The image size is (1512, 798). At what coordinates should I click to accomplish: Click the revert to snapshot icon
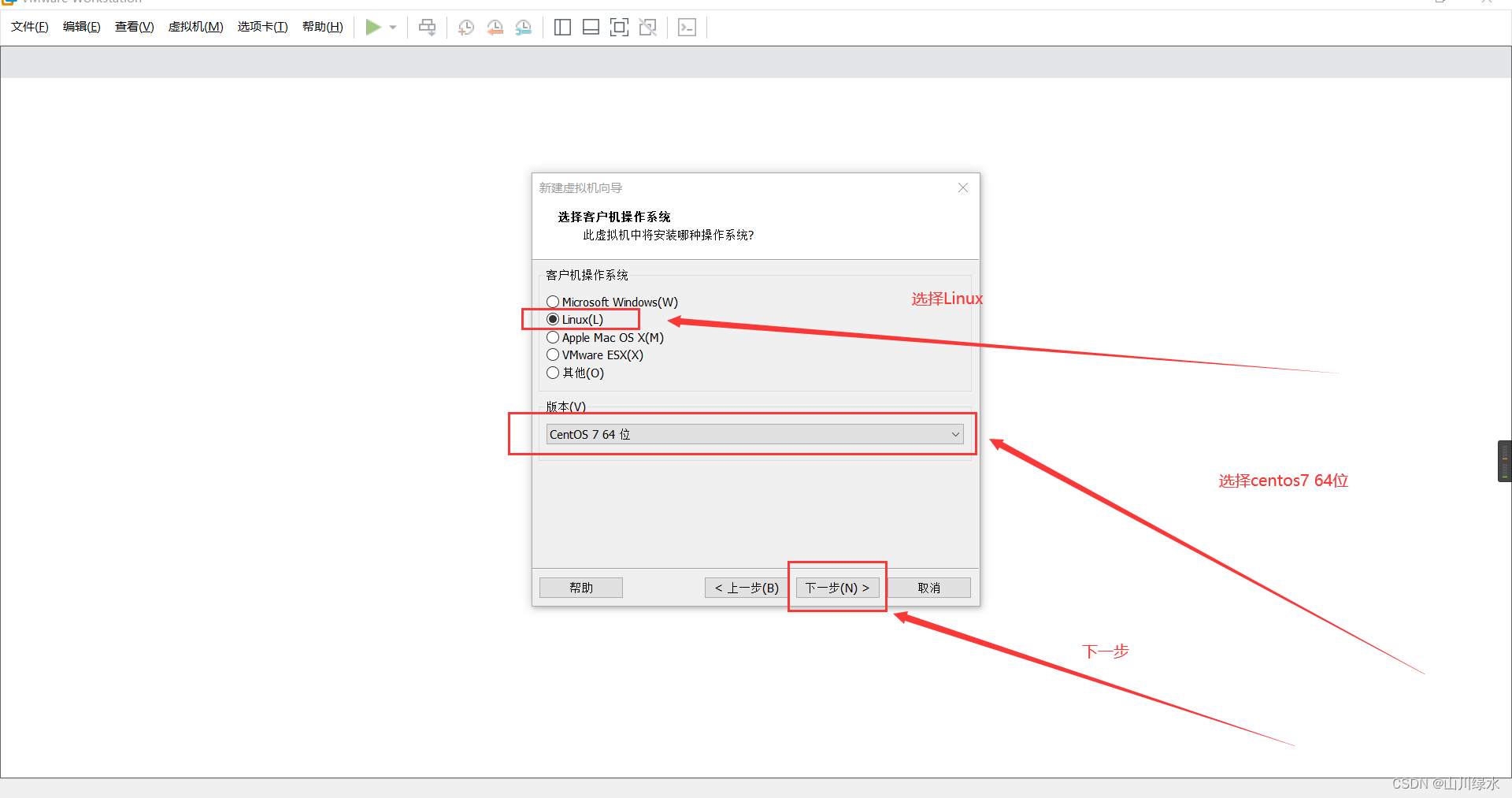click(495, 28)
